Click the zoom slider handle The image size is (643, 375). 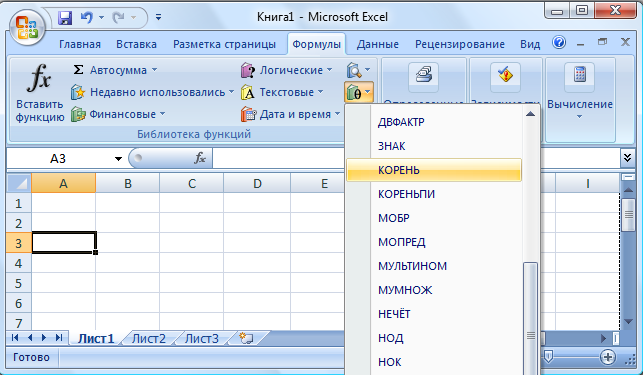pyautogui.click(x=548, y=357)
